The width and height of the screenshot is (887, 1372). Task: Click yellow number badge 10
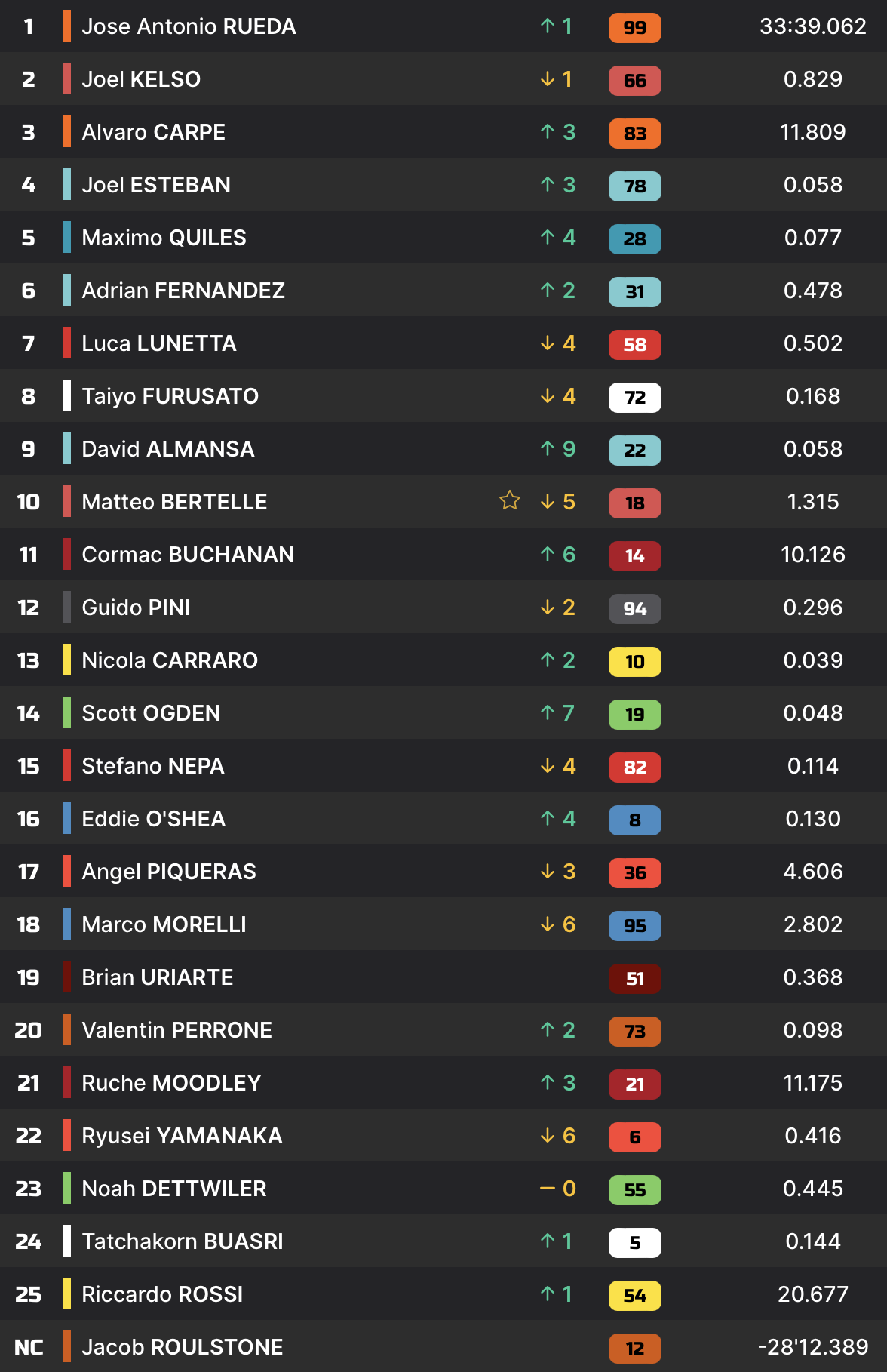coord(634,662)
